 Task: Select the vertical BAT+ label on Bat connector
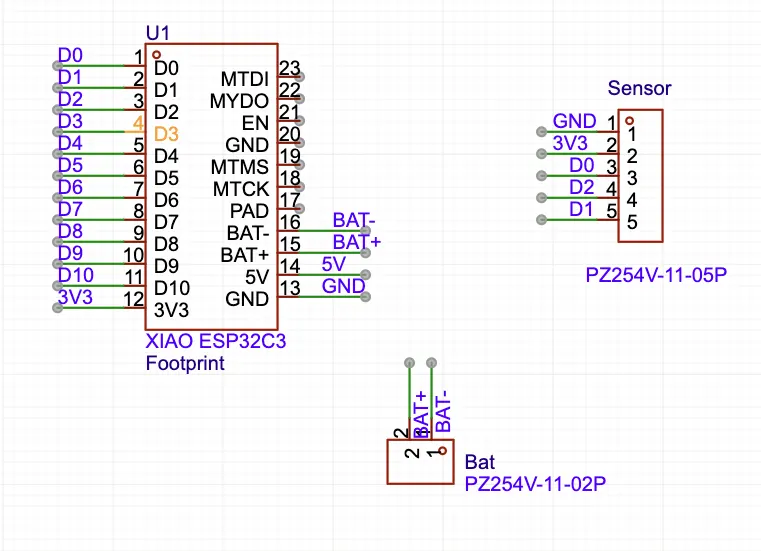[420, 414]
